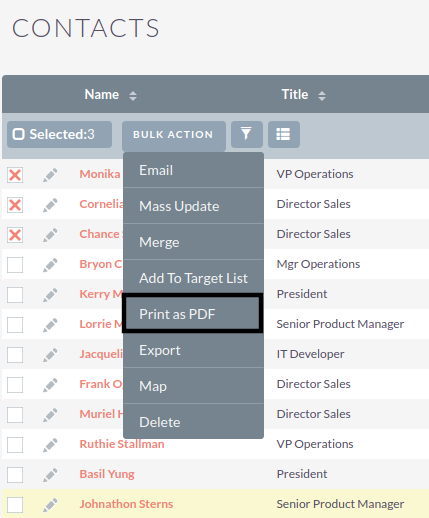
Task: Uncheck the Monika row checkbox
Action: pyautogui.click(x=15, y=175)
